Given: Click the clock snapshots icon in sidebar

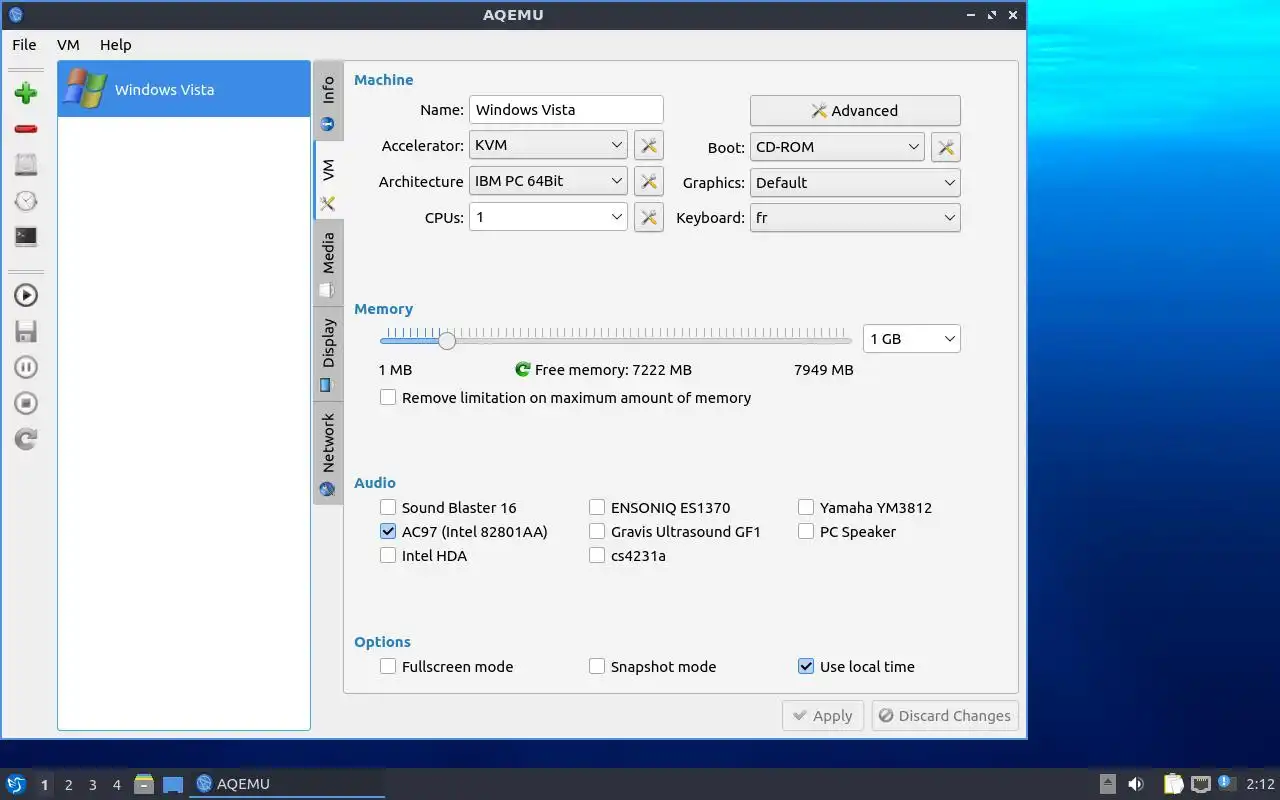Looking at the screenshot, I should [x=26, y=201].
